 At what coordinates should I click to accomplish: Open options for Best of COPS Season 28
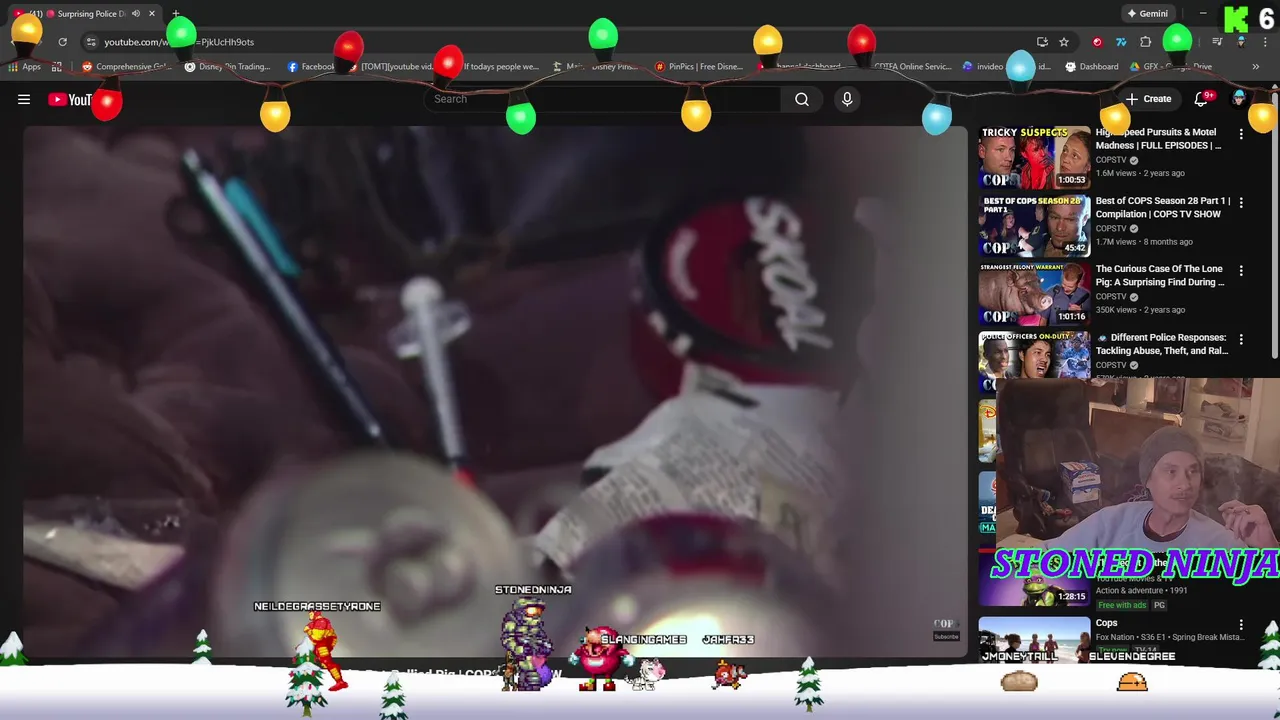point(1241,202)
